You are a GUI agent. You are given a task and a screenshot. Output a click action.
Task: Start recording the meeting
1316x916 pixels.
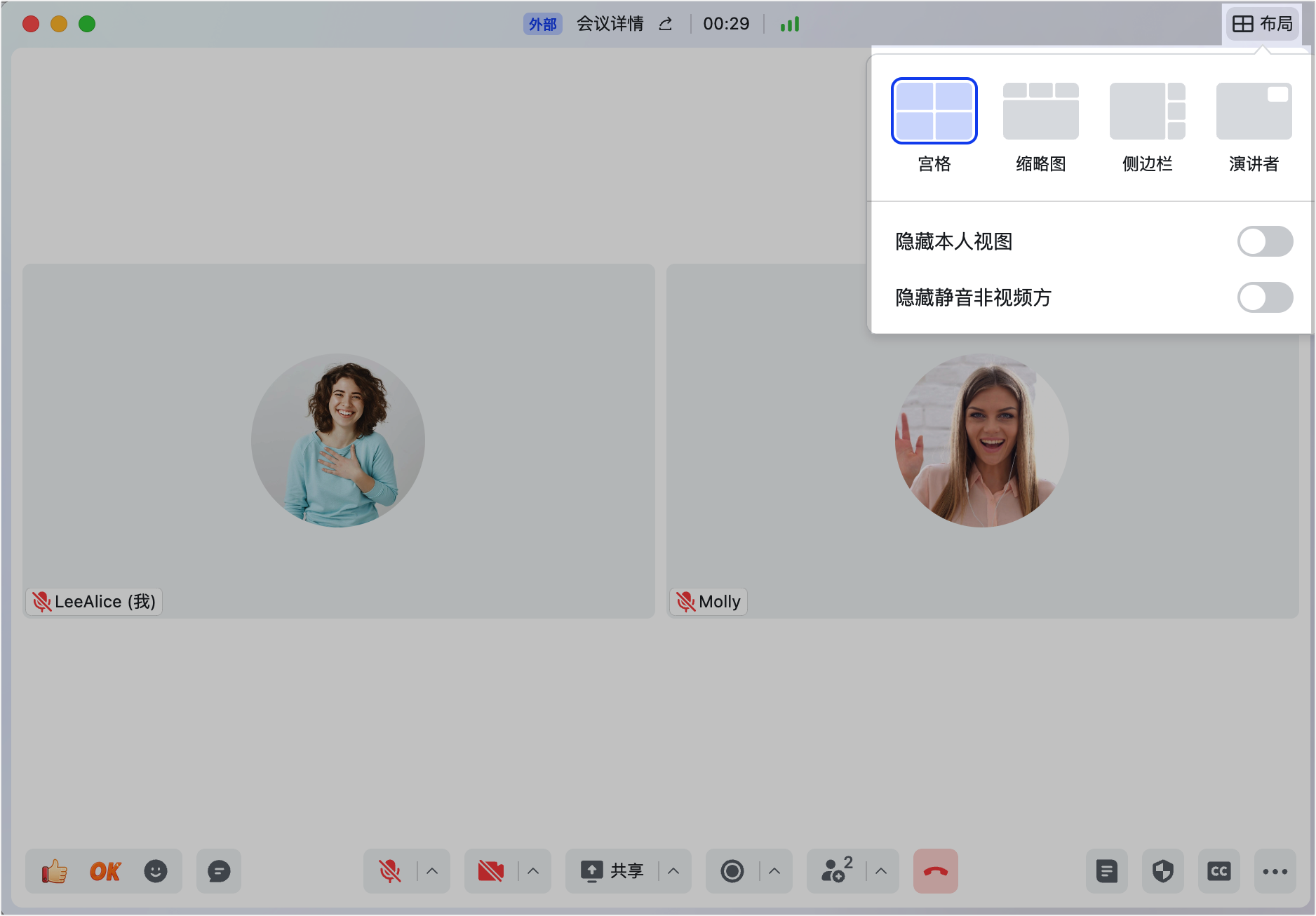(x=732, y=871)
